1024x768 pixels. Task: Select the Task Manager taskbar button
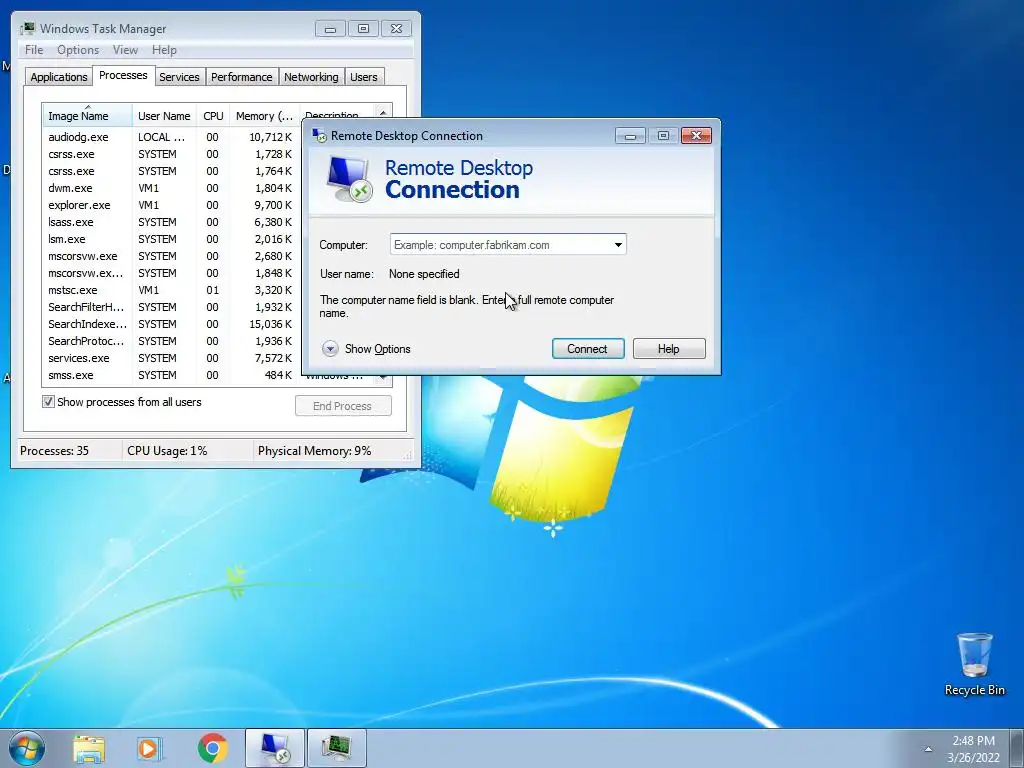tap(336, 748)
